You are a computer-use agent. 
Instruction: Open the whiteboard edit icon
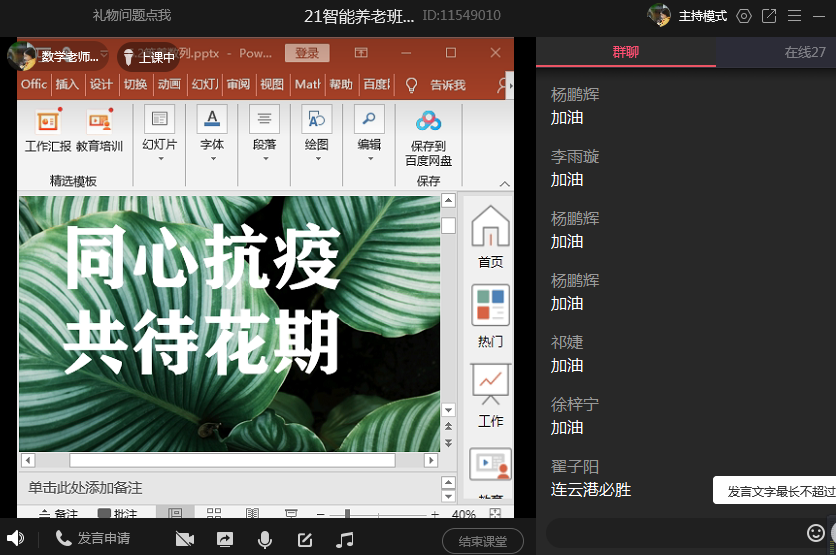pos(305,540)
